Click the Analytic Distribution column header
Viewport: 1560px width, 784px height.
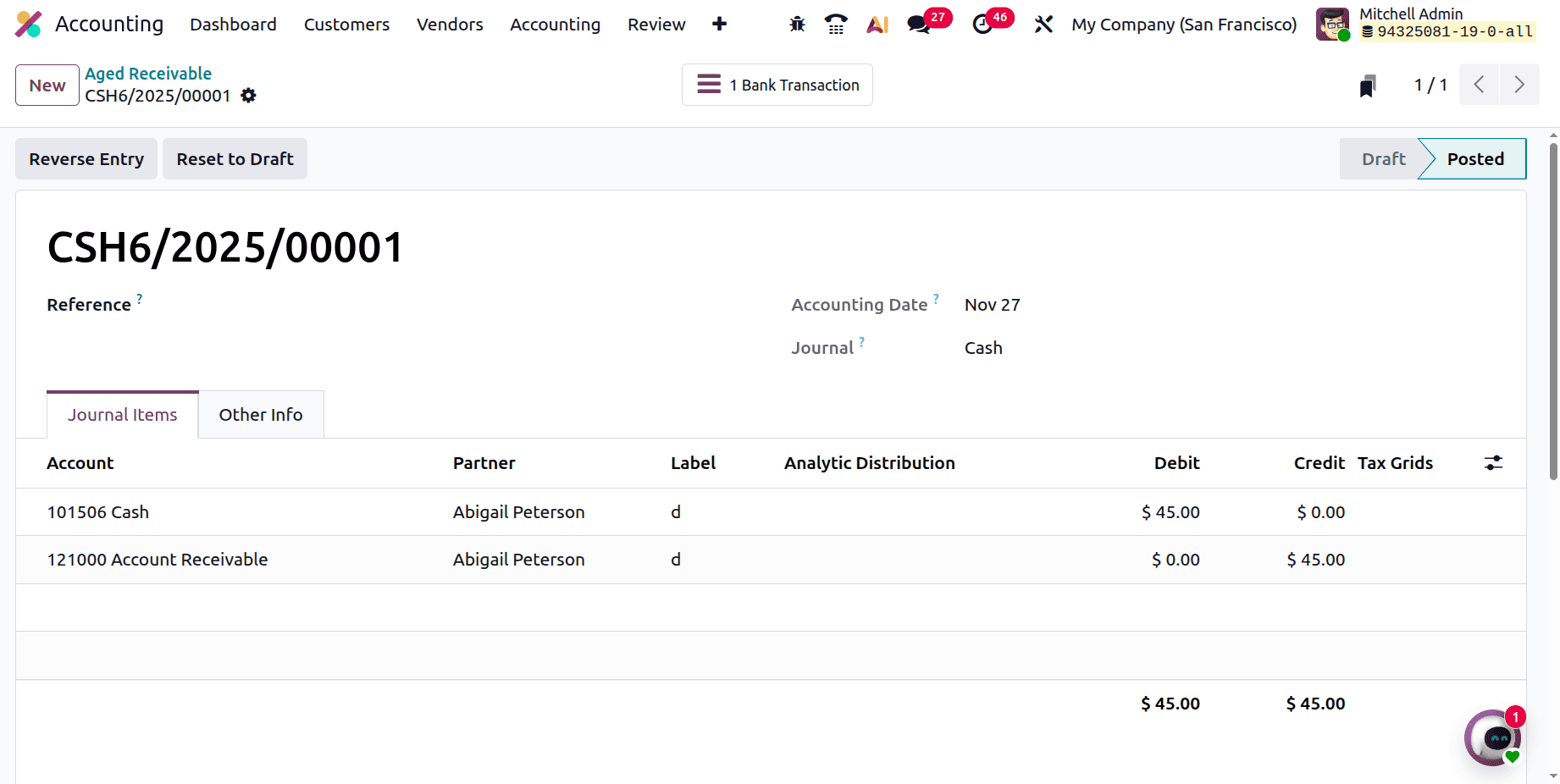869,463
